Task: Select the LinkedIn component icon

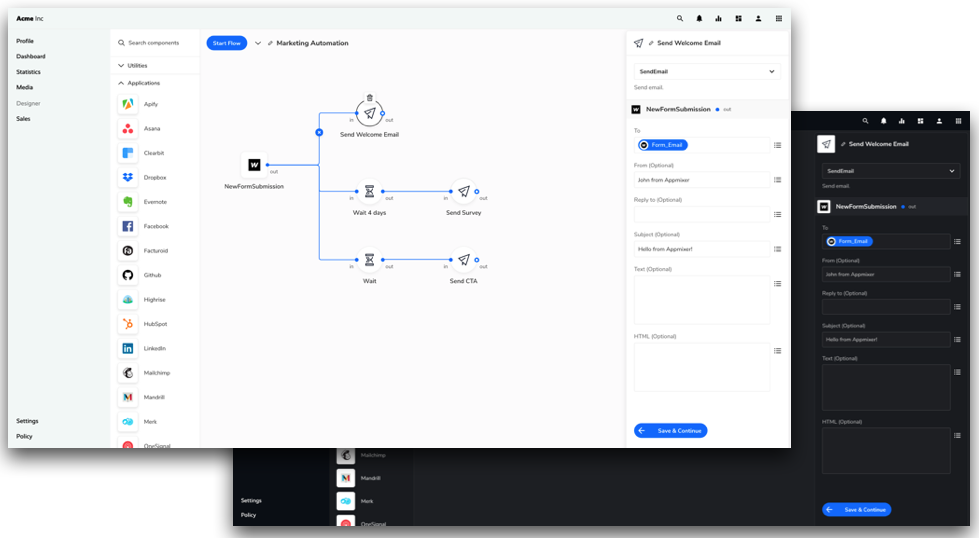Action: click(x=128, y=348)
